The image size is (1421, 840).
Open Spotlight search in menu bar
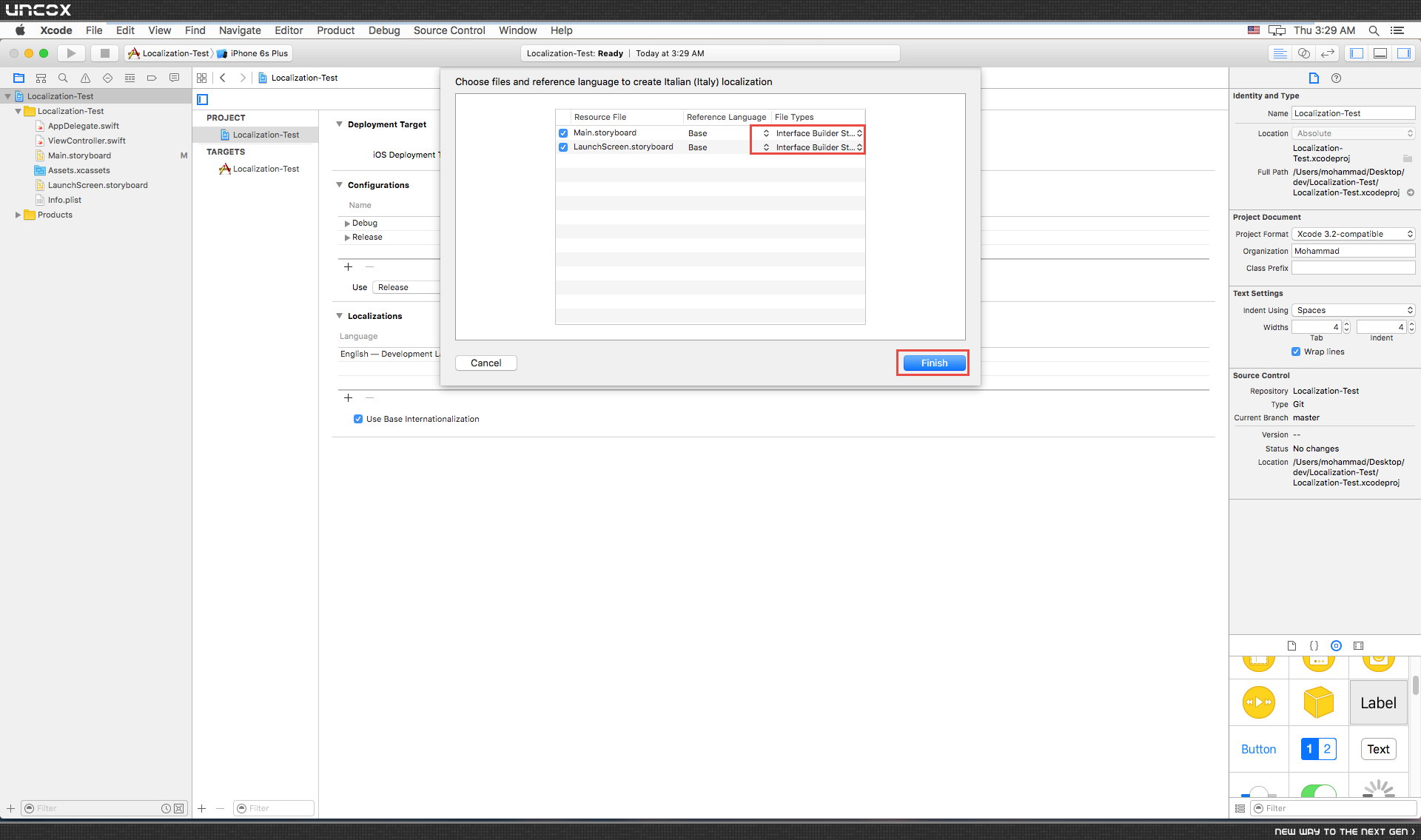click(x=1374, y=30)
